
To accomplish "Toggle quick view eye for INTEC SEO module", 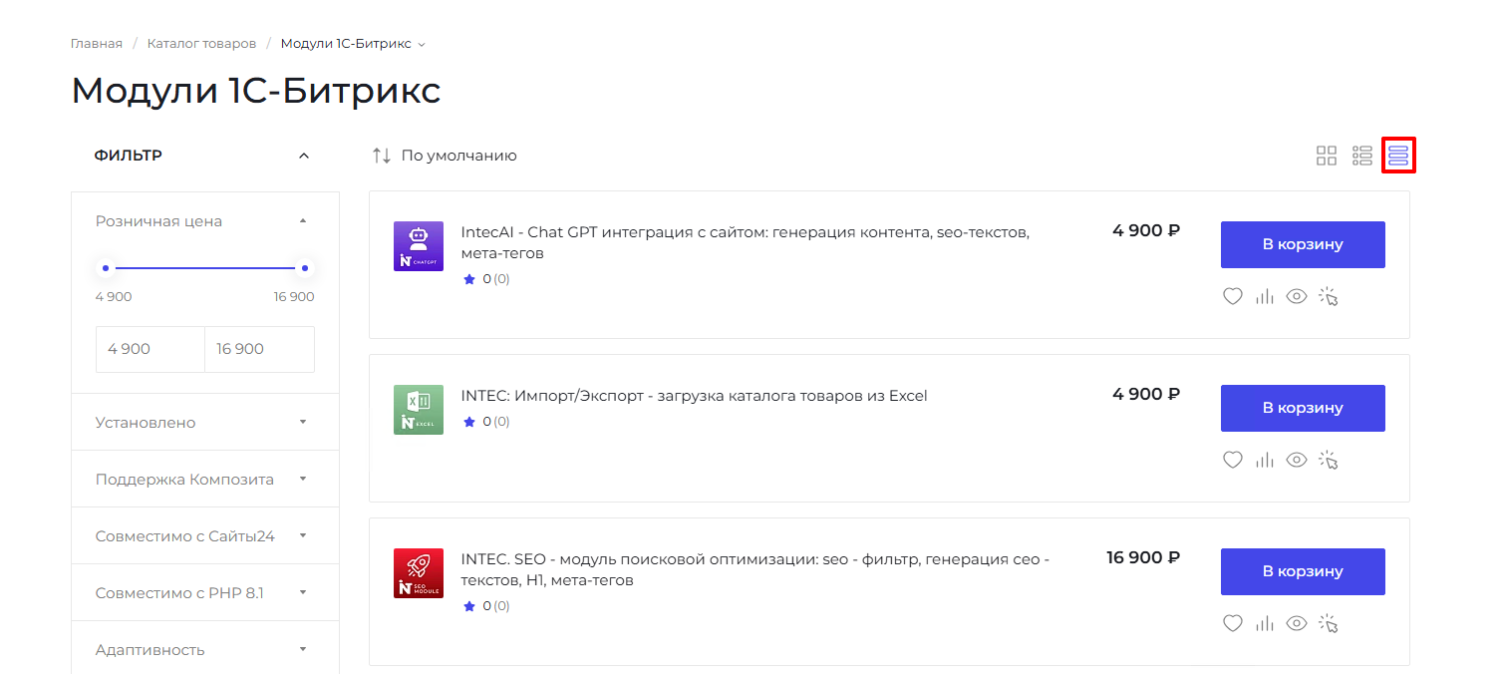I will click(x=1296, y=624).
